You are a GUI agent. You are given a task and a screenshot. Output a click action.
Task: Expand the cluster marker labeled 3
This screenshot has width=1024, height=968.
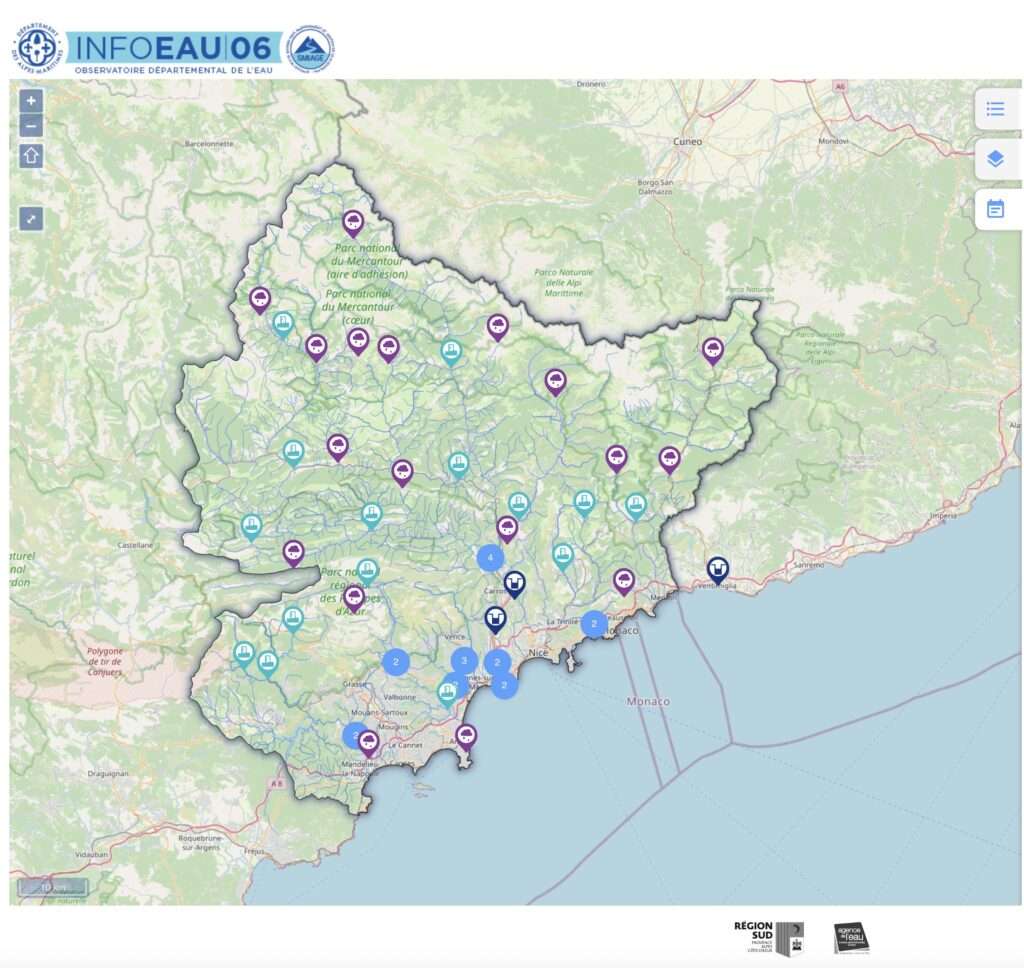tap(464, 661)
